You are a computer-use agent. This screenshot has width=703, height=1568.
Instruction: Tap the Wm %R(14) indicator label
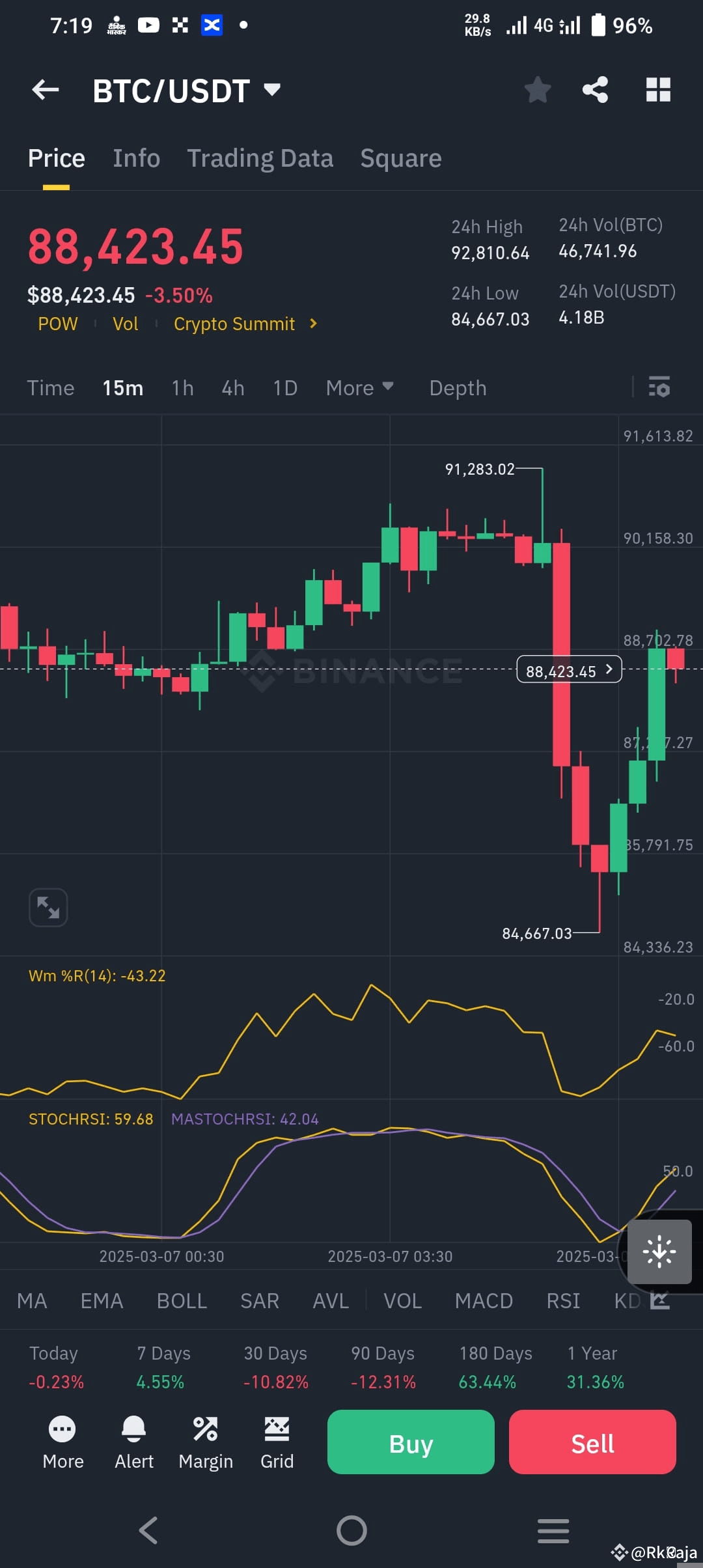97,975
